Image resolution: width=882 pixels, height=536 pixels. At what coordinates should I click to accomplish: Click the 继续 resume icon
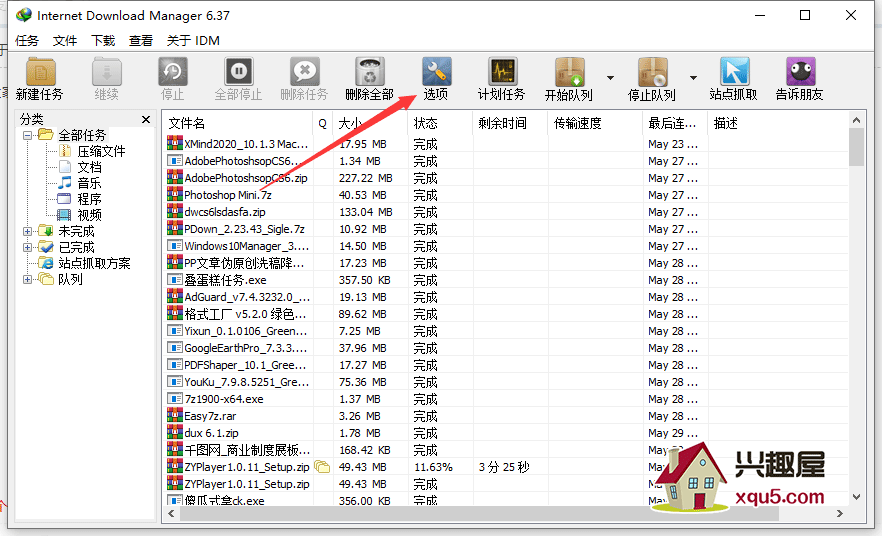tap(107, 72)
